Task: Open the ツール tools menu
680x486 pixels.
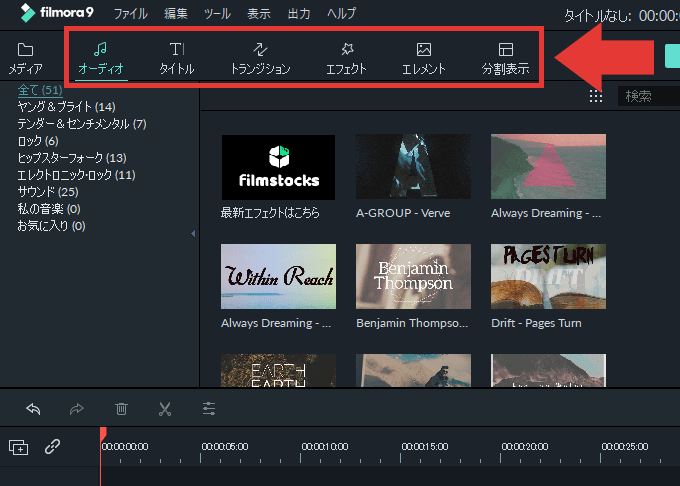Action: pos(217,13)
